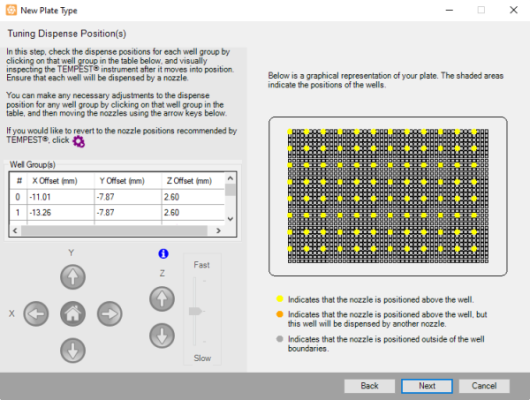Image resolution: width=530 pixels, height=400 pixels.
Task: Select well group row 0
Action: [117, 197]
